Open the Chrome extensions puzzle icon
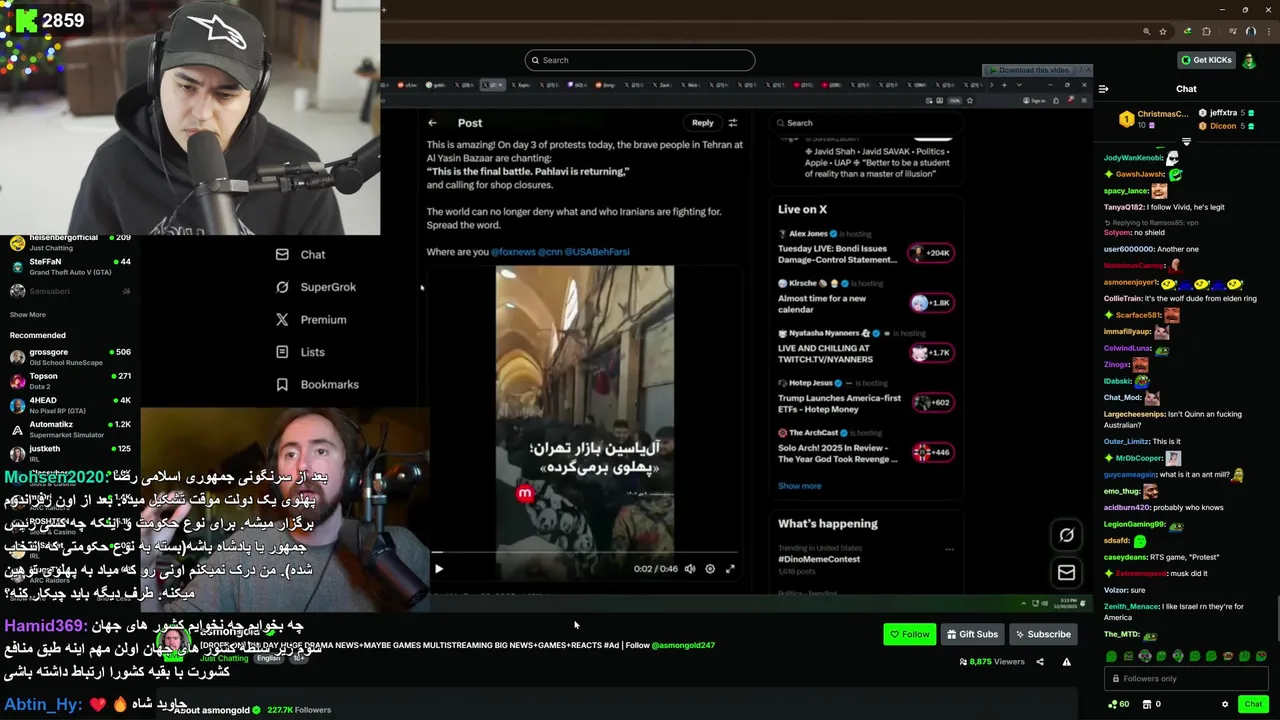Screen dimensions: 1280x720 1206,32
